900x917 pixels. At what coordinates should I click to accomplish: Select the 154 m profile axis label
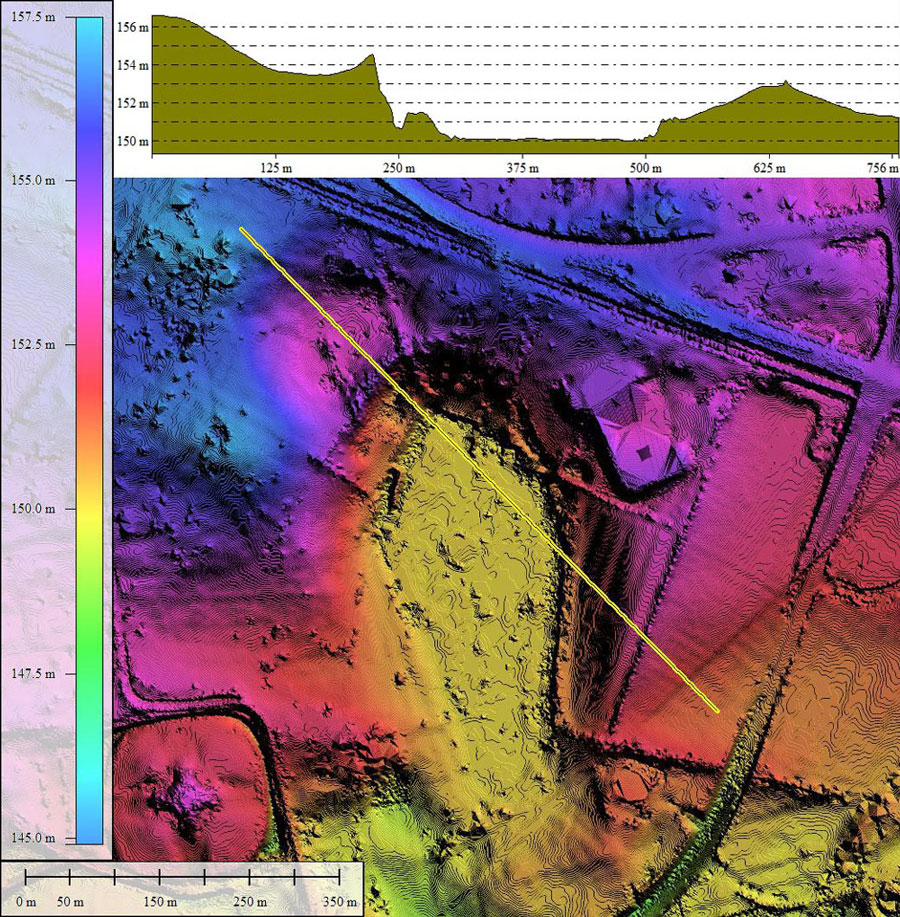tap(133, 66)
